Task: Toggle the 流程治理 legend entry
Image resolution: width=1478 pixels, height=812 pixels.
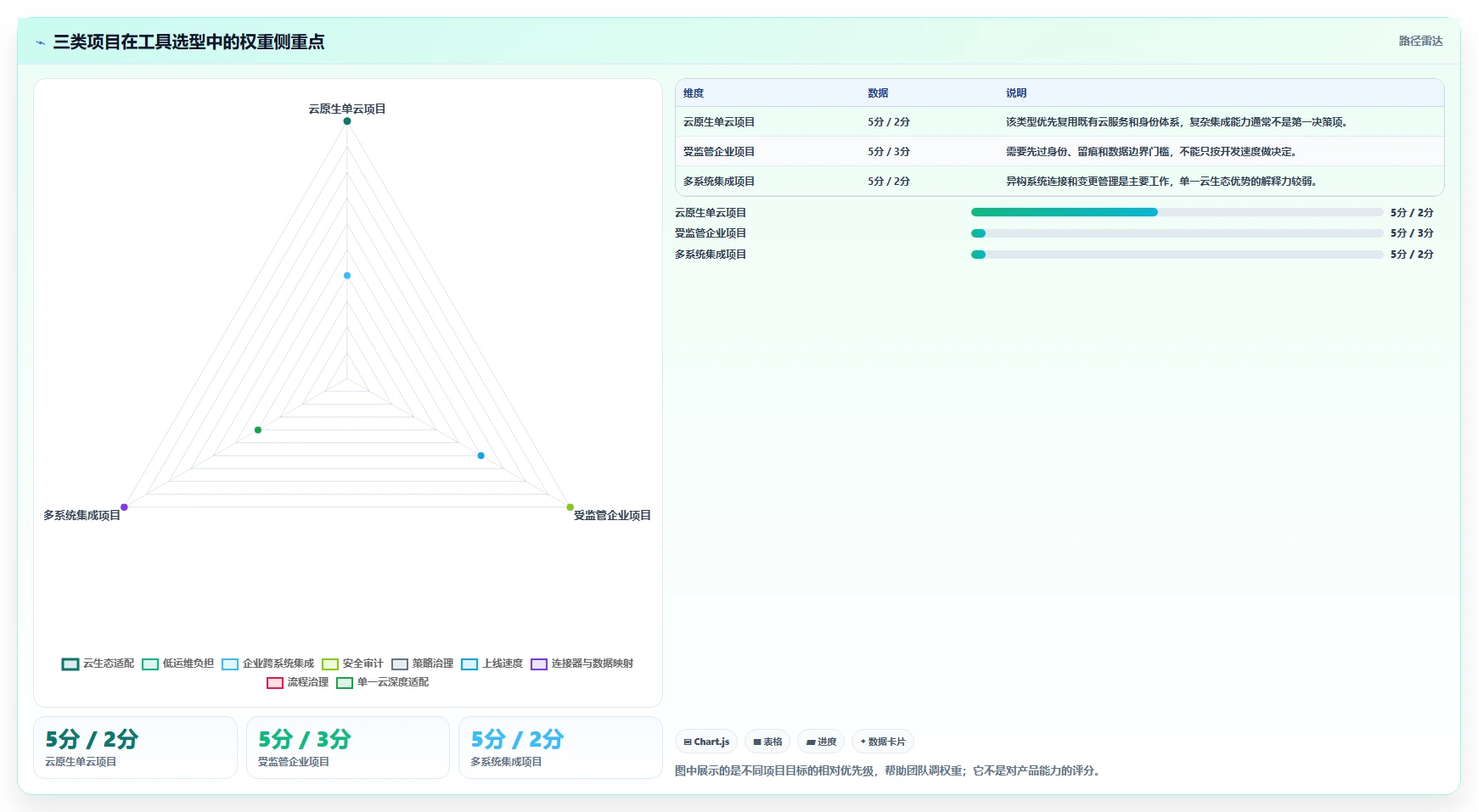Action: 297,682
